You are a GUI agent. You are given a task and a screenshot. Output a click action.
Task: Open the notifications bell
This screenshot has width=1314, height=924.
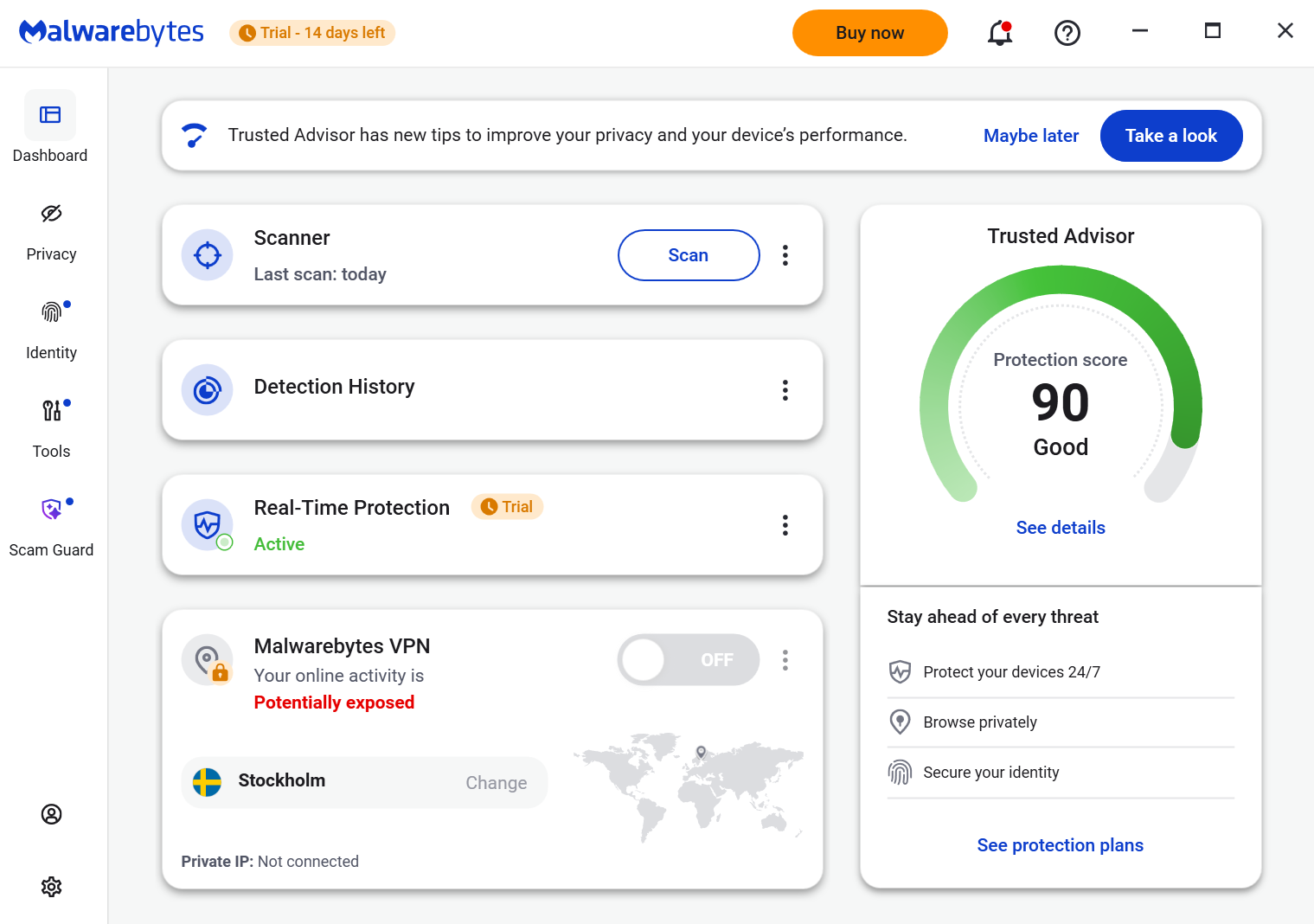(x=1000, y=33)
